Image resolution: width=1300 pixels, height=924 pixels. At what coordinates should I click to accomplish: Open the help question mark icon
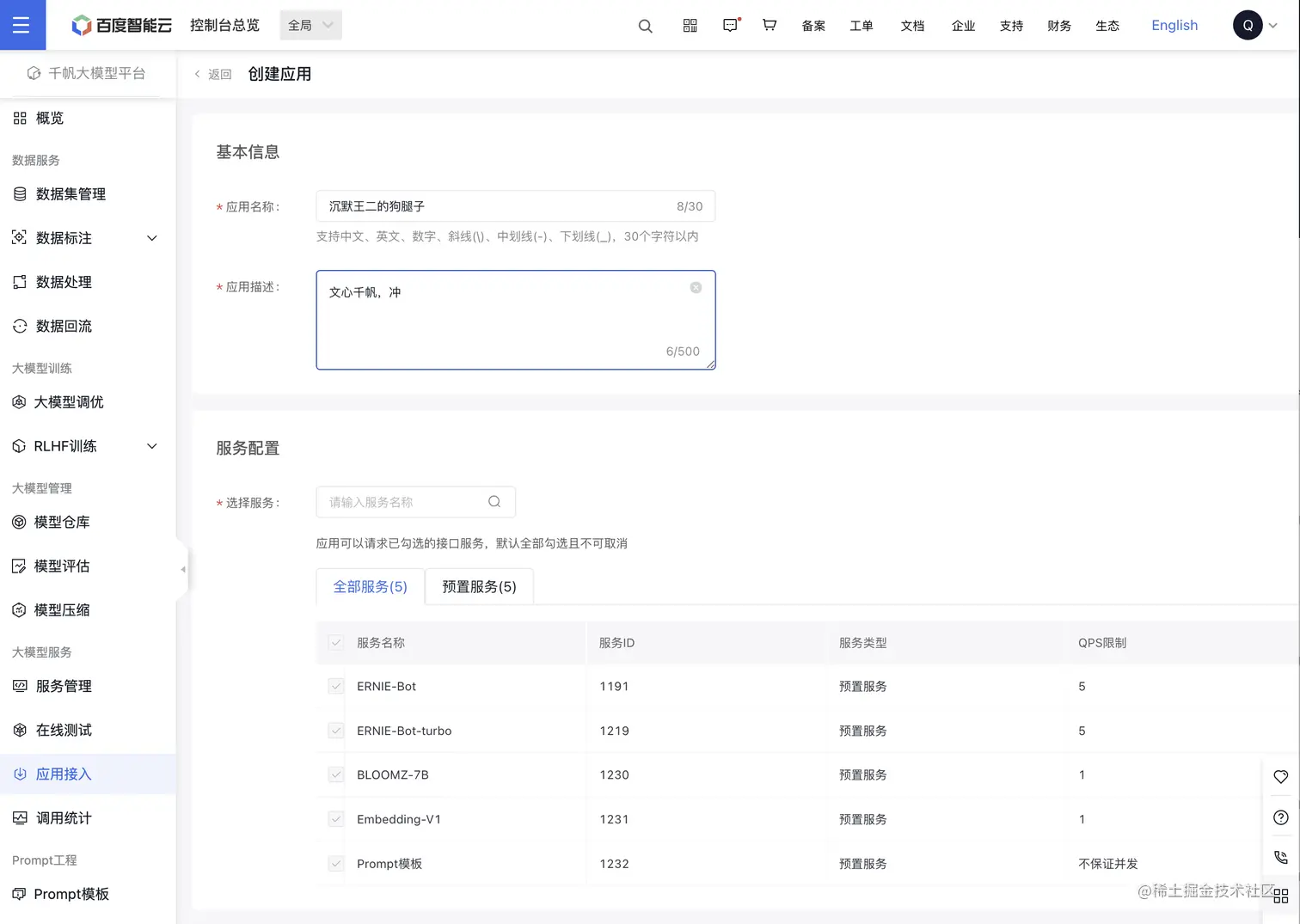[1280, 817]
